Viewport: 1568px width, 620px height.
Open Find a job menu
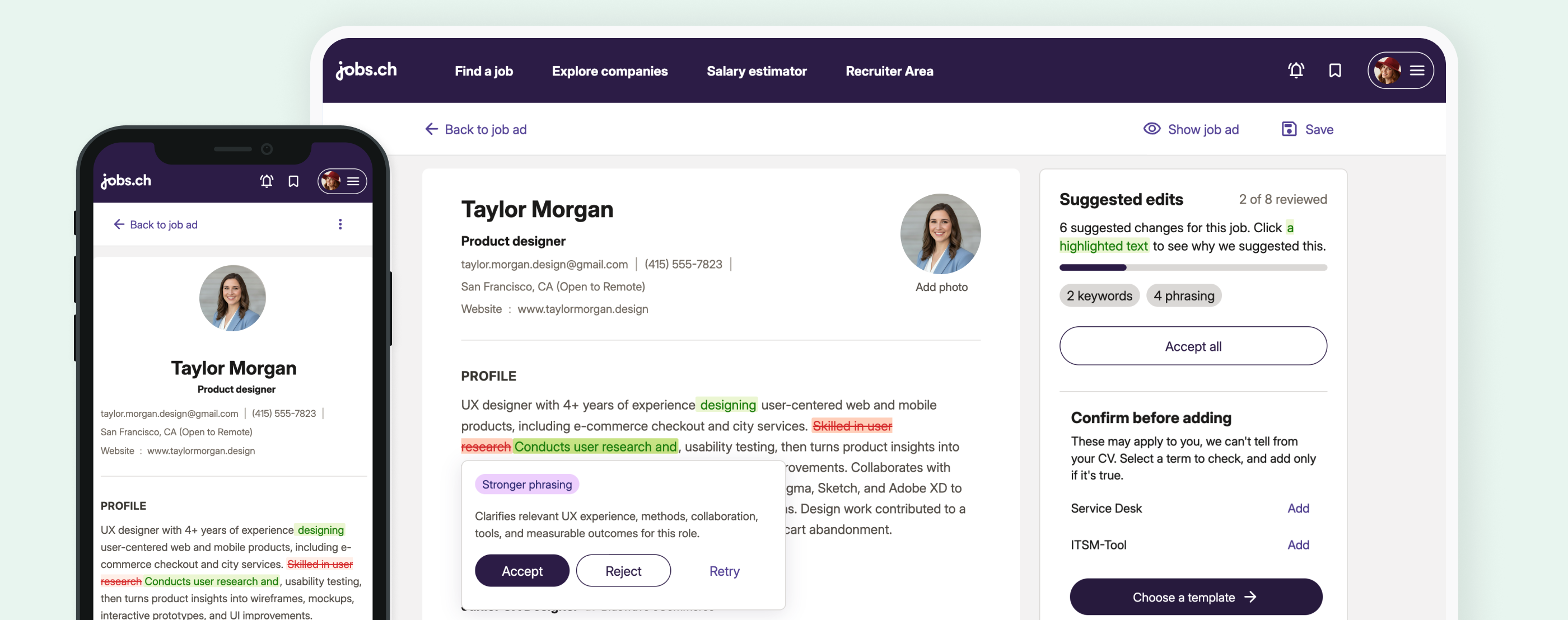484,71
